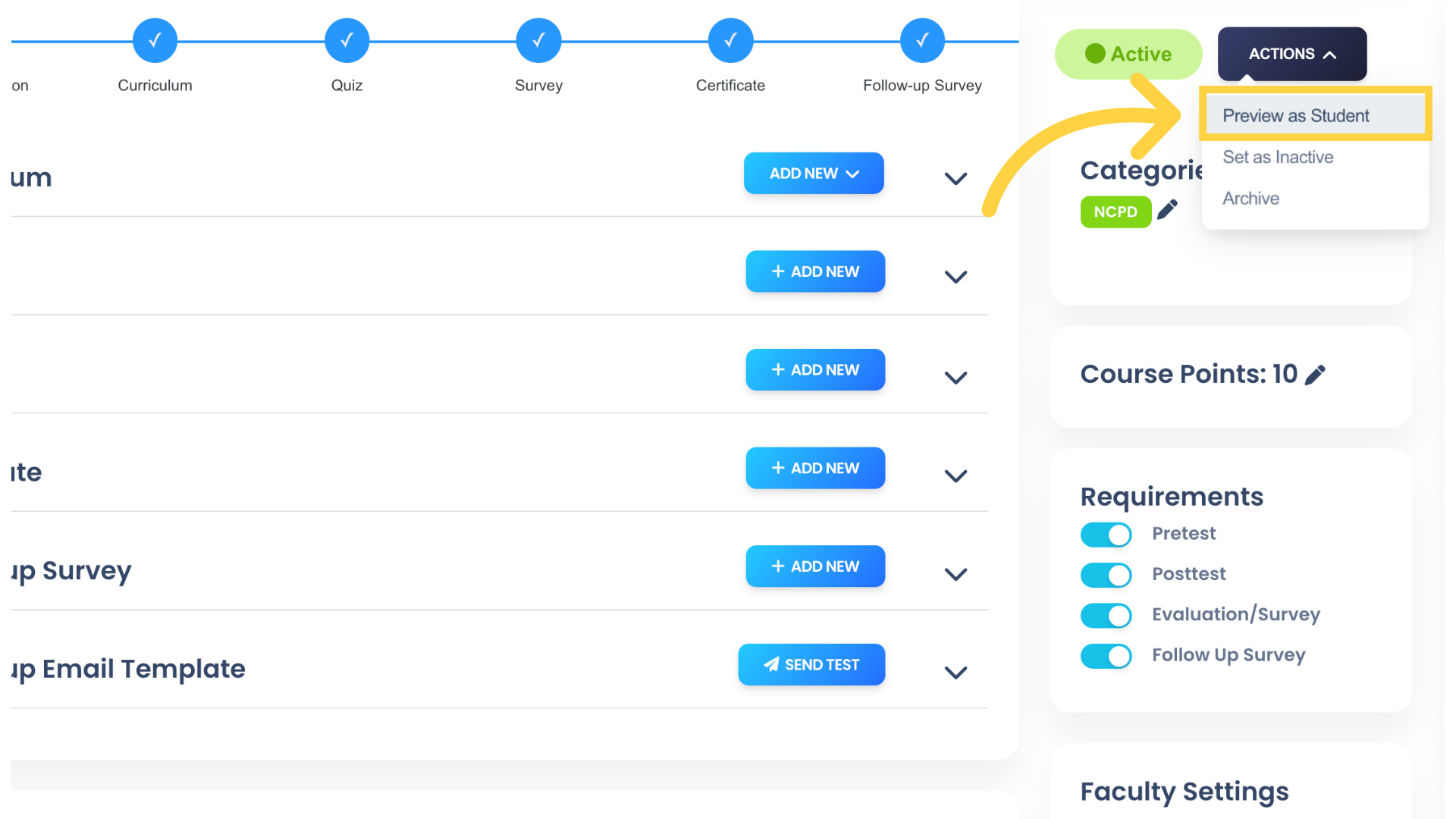Click the checkmark icon on Survey step
Image resolution: width=1456 pixels, height=819 pixels.
pyautogui.click(x=539, y=40)
